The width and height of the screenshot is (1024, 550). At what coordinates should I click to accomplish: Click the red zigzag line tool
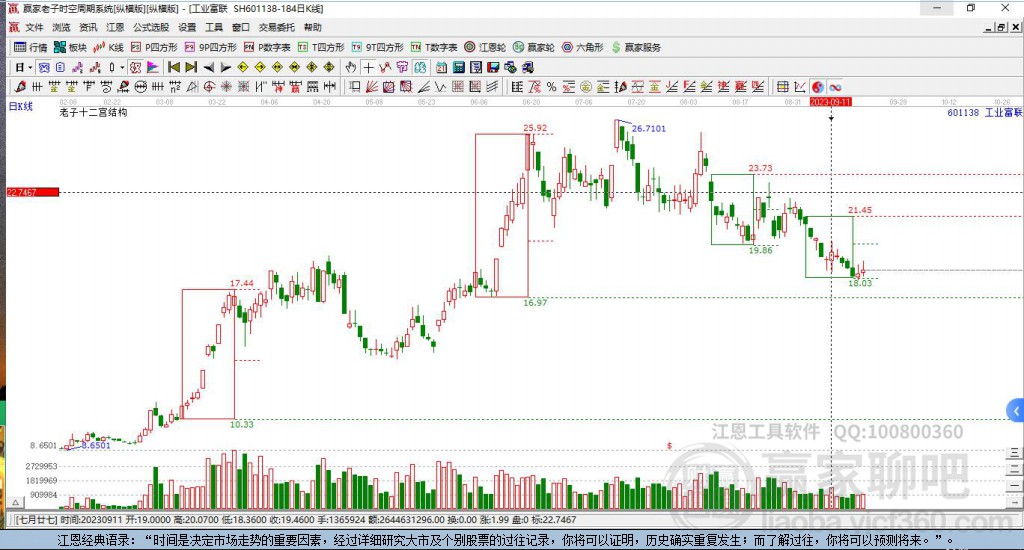click(x=385, y=67)
